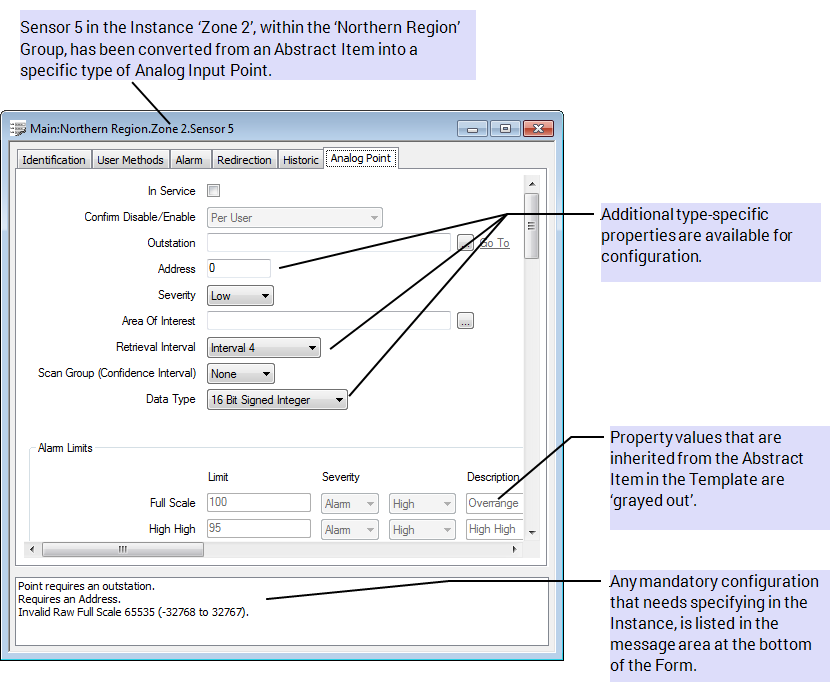Click the Address input field
Viewport: 840px width, 692px height.
(x=239, y=269)
